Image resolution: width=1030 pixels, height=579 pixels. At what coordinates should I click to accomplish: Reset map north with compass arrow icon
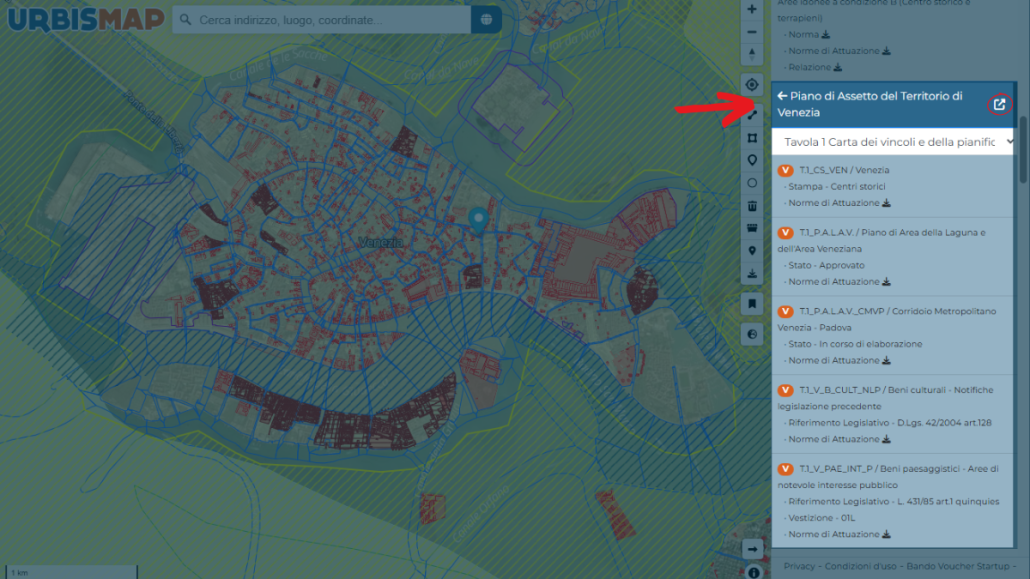point(751,55)
